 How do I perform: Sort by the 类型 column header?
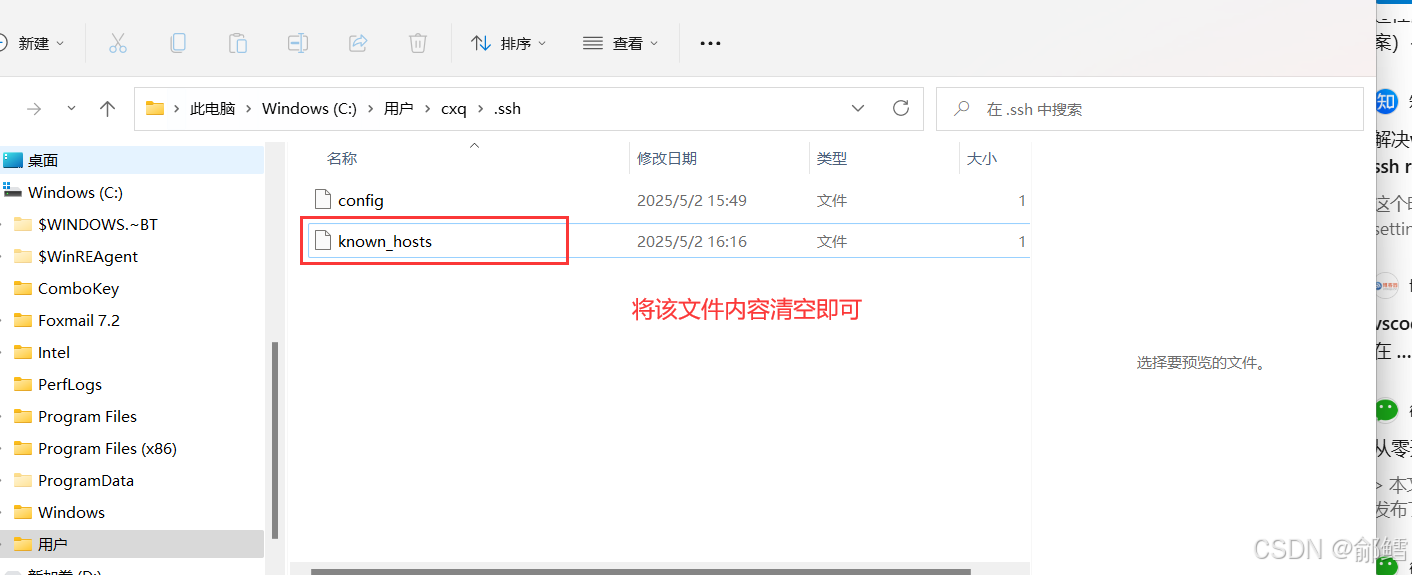click(x=832, y=158)
